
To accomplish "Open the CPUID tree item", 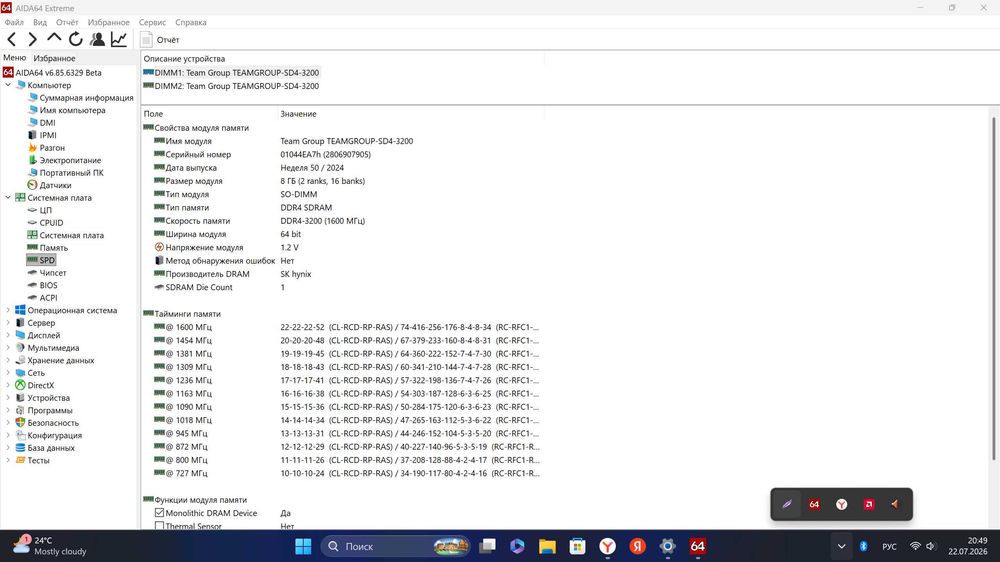I will click(51, 223).
